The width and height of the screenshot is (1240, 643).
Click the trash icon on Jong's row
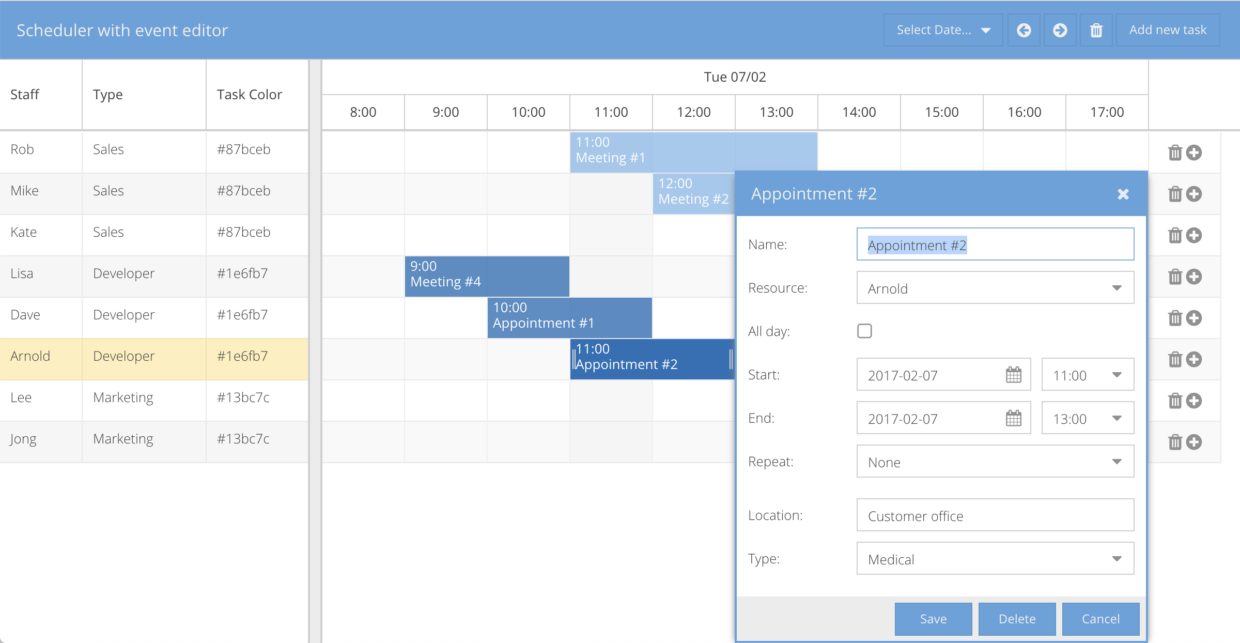pos(1175,441)
